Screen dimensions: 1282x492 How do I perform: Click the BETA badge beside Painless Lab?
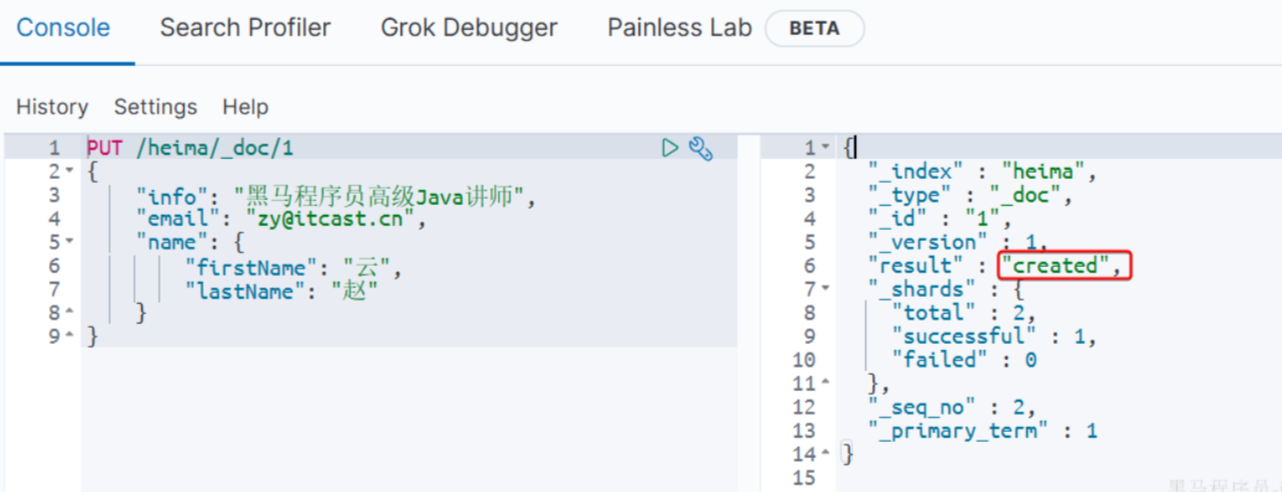coord(814,29)
